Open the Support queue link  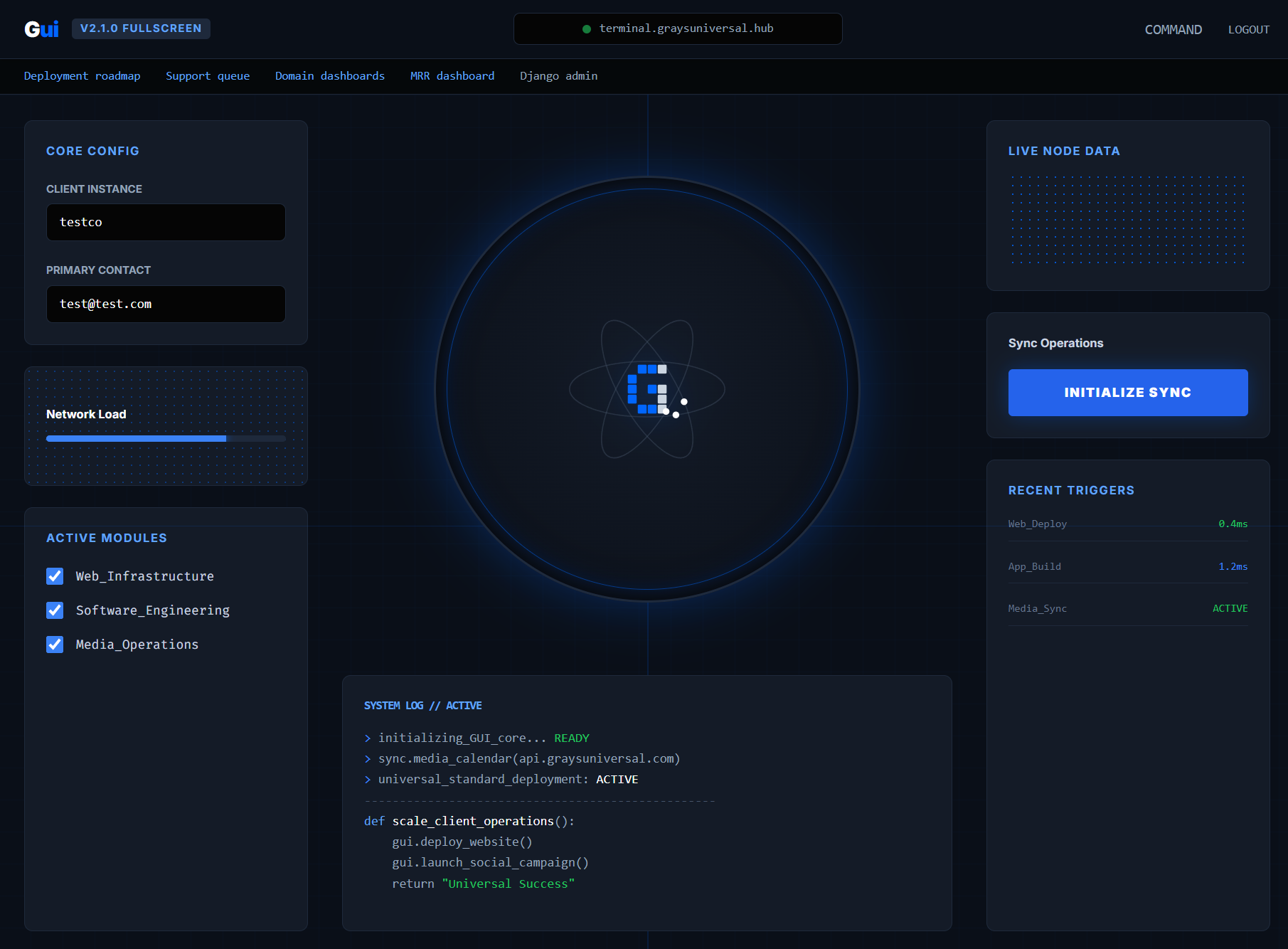208,76
